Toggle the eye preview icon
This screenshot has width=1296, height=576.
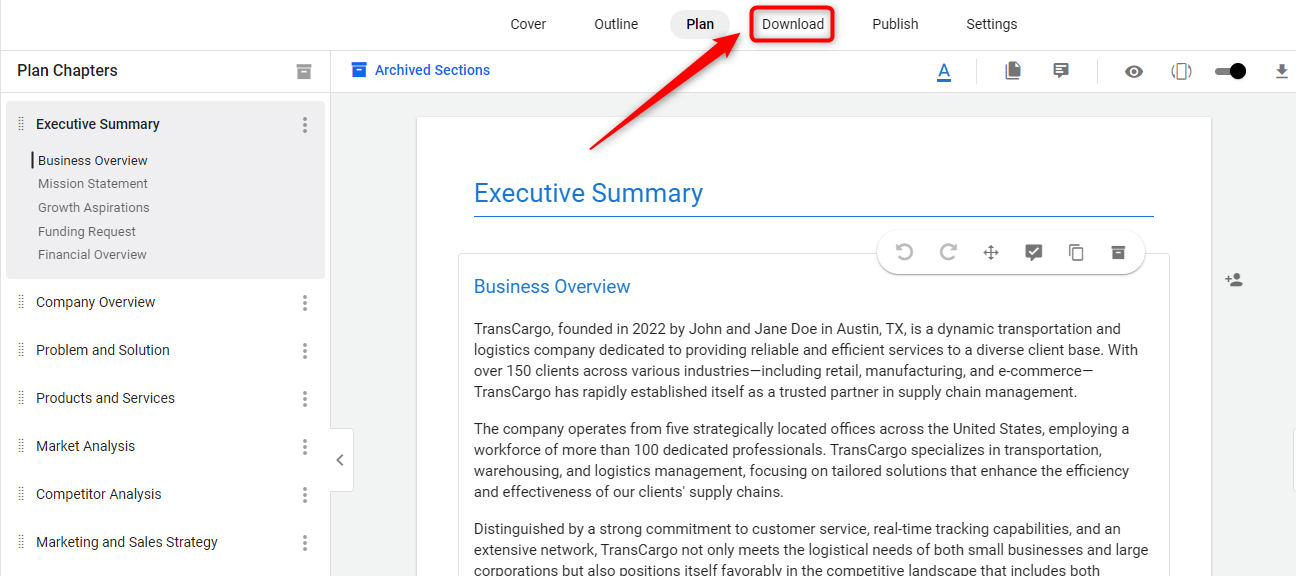pos(1133,71)
